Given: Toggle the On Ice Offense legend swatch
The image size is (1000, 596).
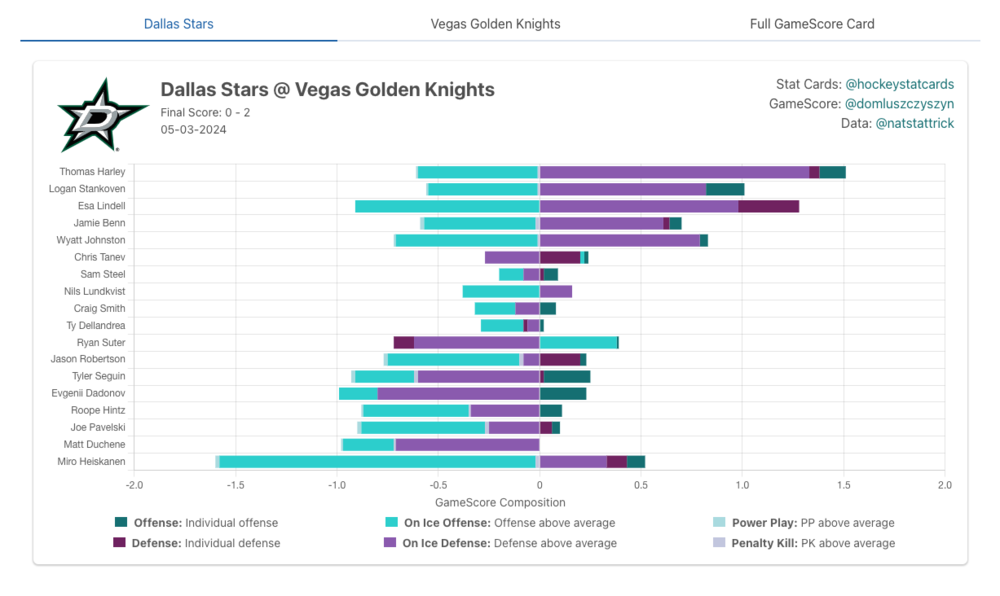Looking at the screenshot, I should tap(392, 523).
